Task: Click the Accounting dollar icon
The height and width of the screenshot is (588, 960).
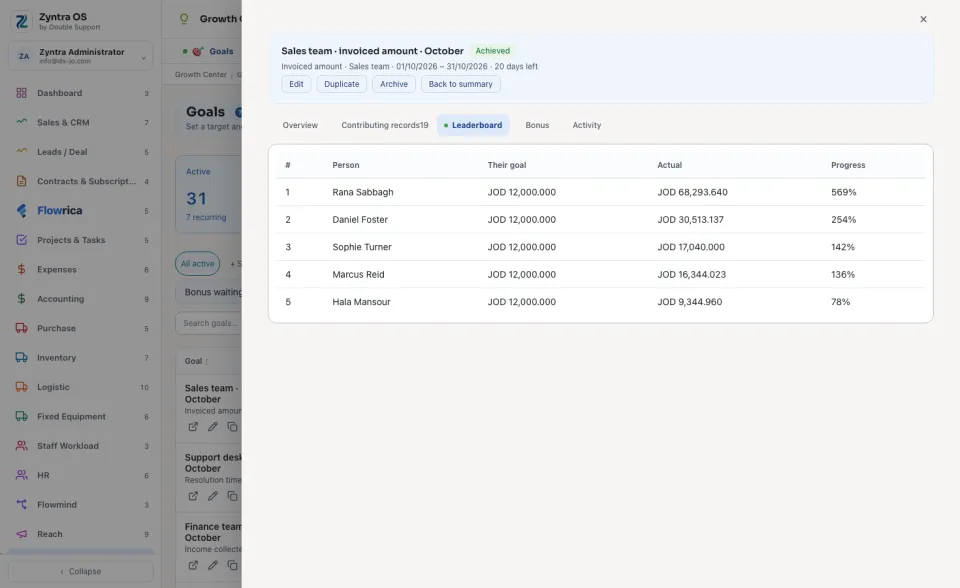Action: click(x=21, y=298)
